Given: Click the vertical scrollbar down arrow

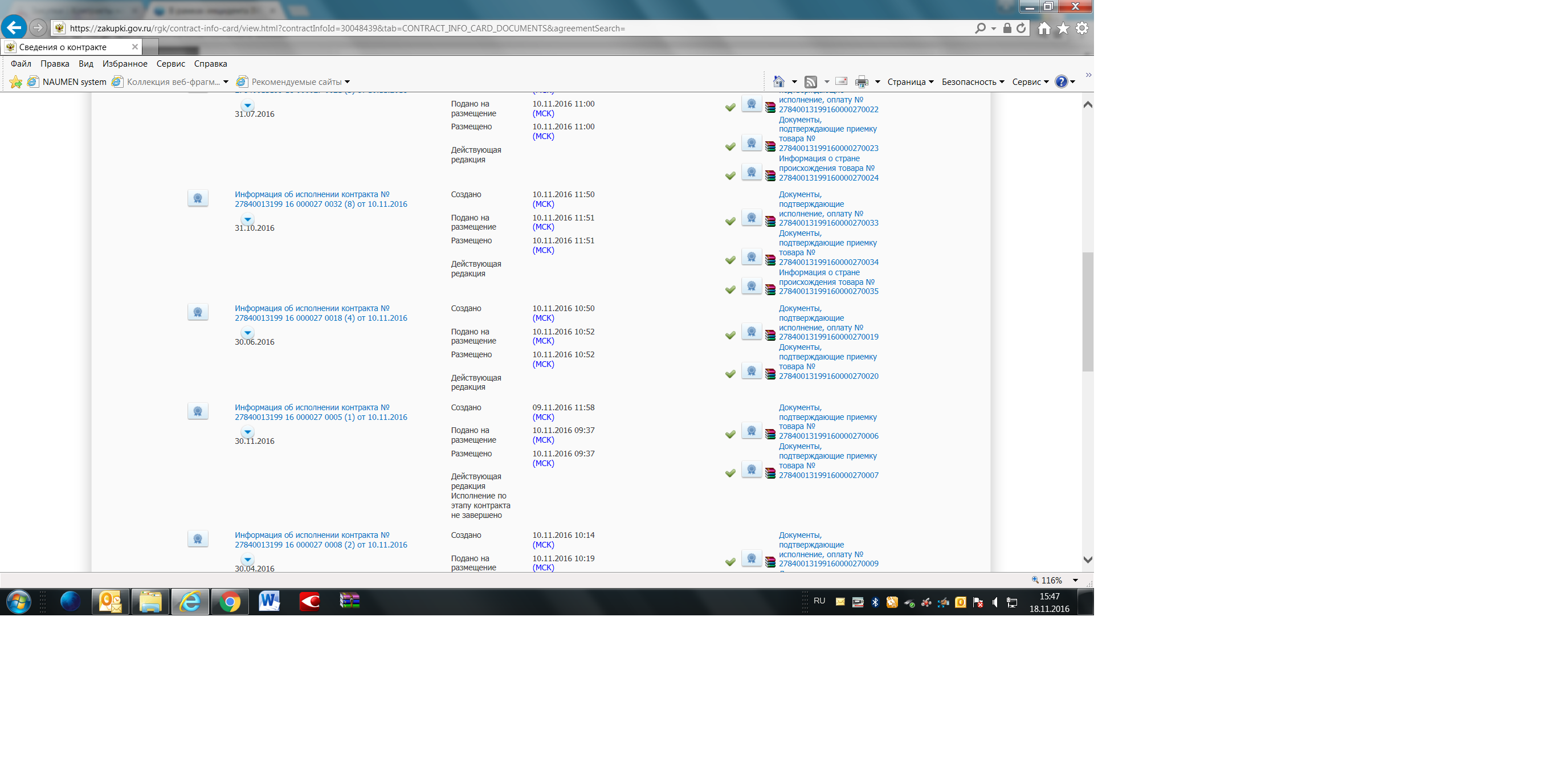Looking at the screenshot, I should point(1088,560).
